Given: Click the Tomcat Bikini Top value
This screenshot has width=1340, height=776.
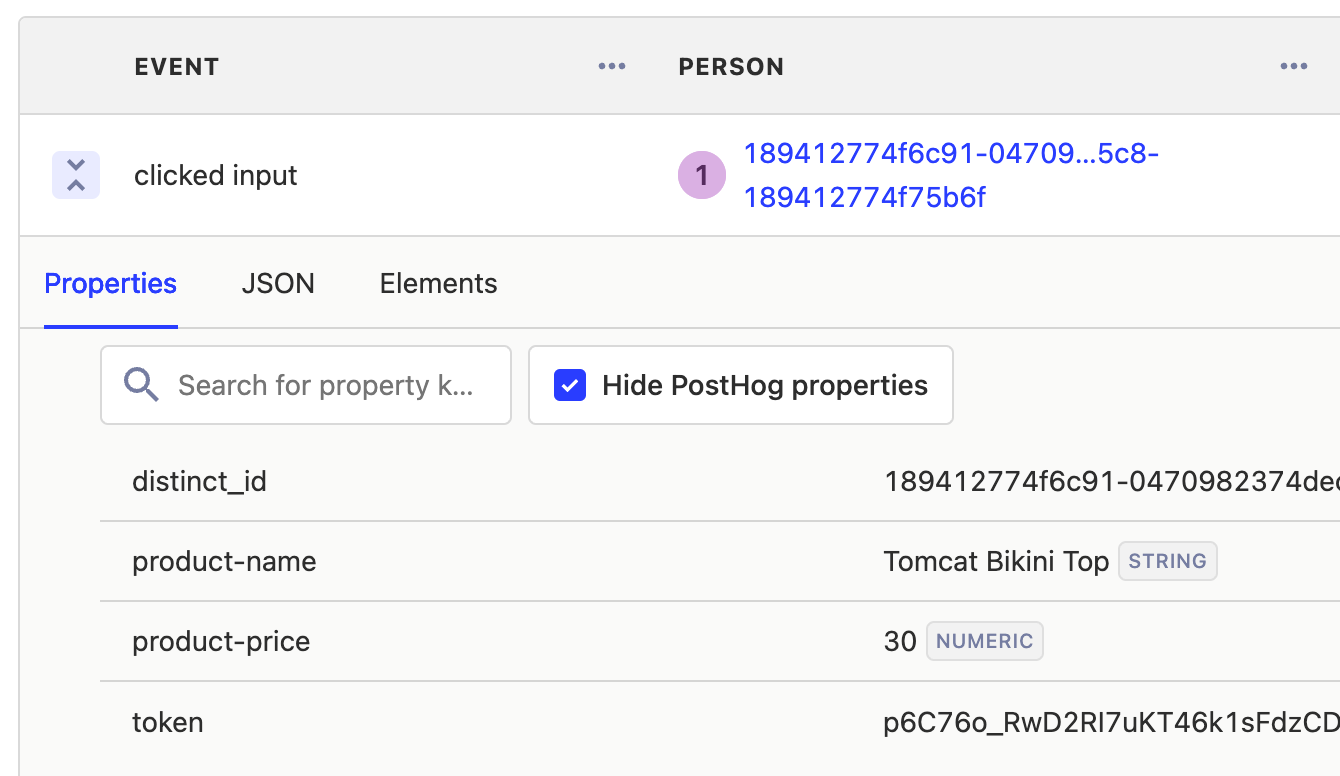Looking at the screenshot, I should tap(995, 561).
